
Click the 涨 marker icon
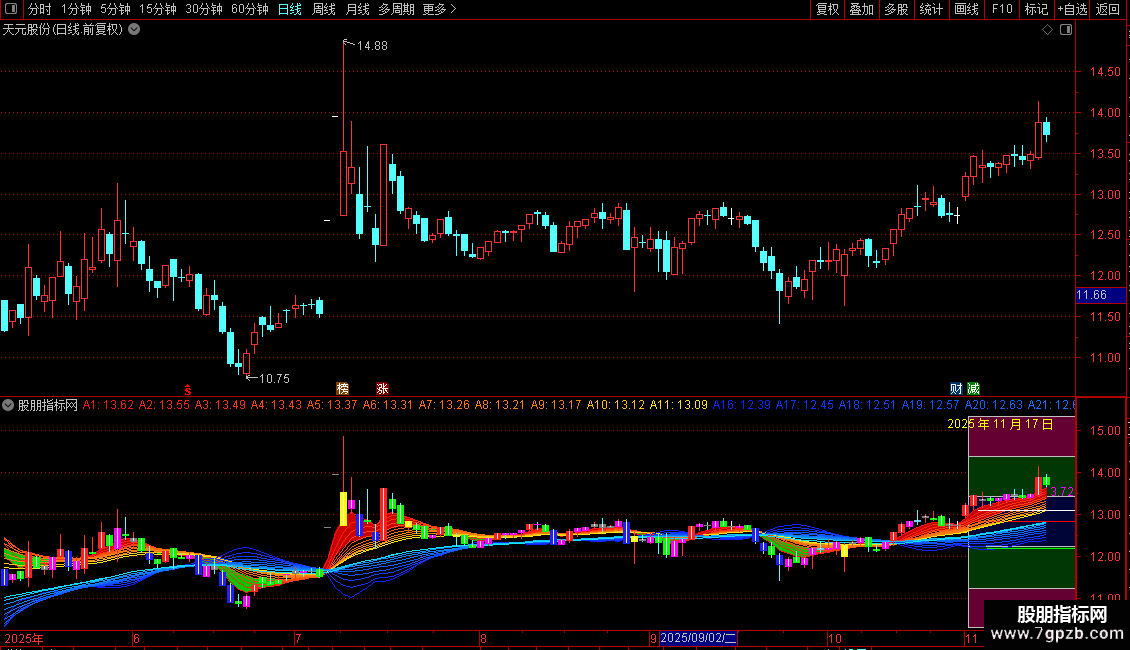[x=383, y=388]
